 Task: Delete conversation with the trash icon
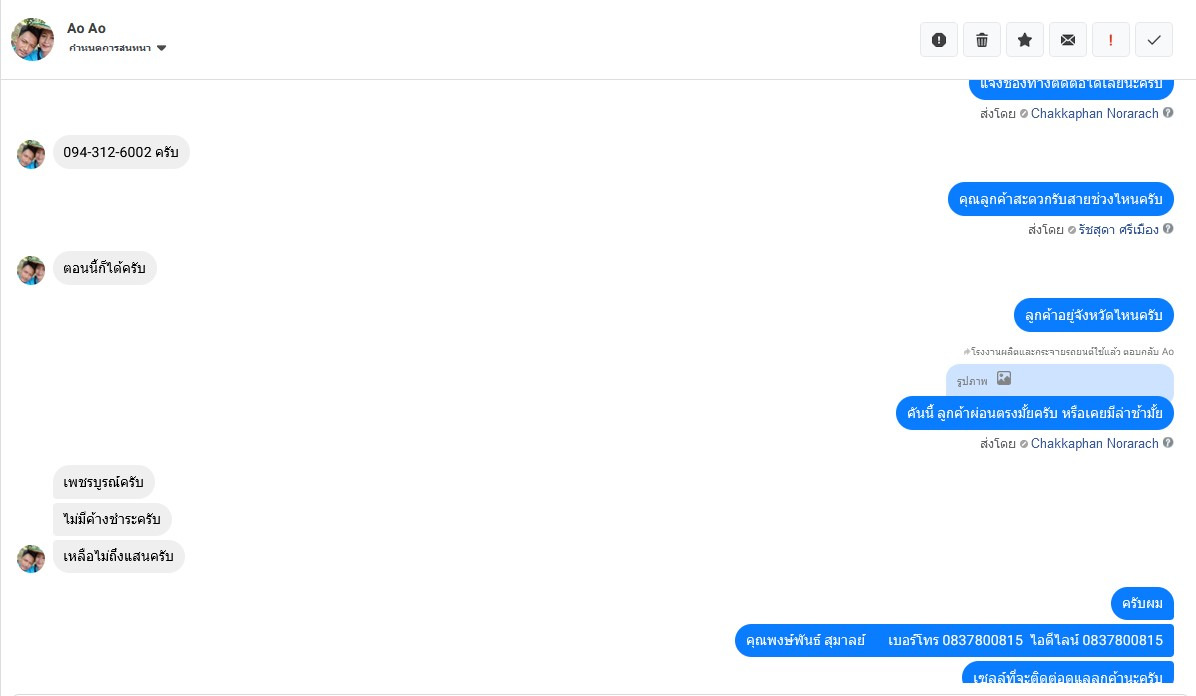pos(982,40)
